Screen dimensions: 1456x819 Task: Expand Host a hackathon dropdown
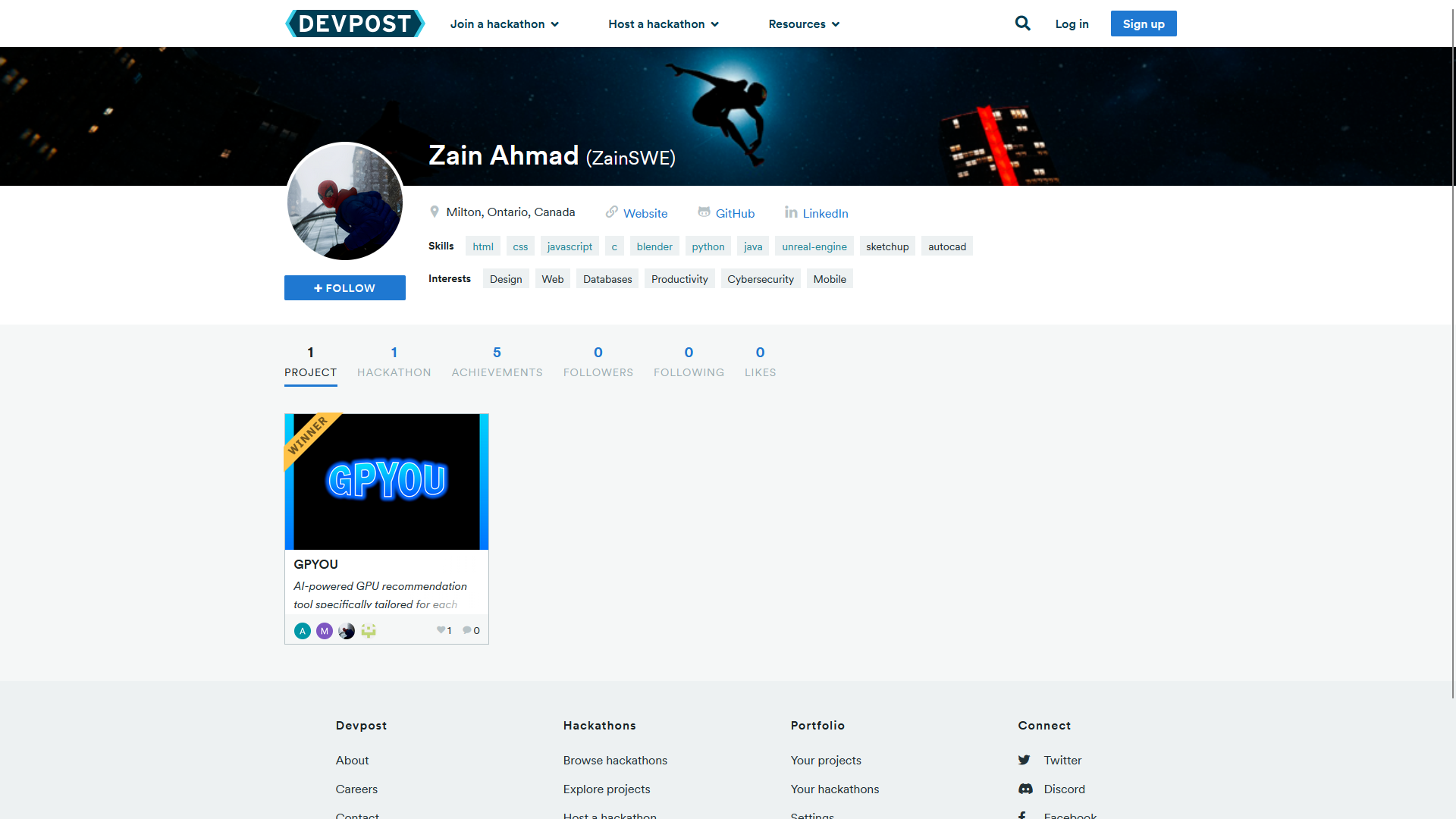pos(663,24)
